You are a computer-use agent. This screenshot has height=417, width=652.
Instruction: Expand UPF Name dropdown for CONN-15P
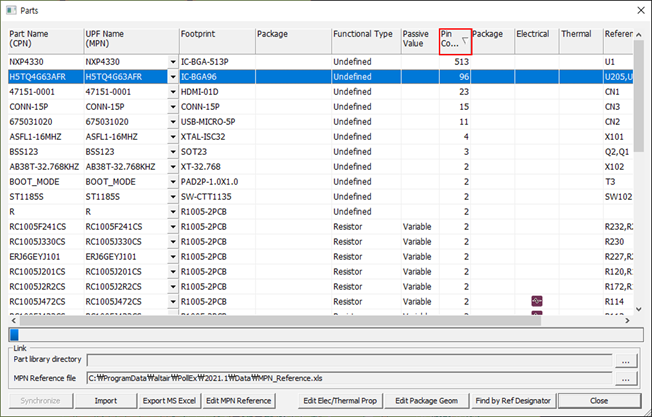(173, 106)
